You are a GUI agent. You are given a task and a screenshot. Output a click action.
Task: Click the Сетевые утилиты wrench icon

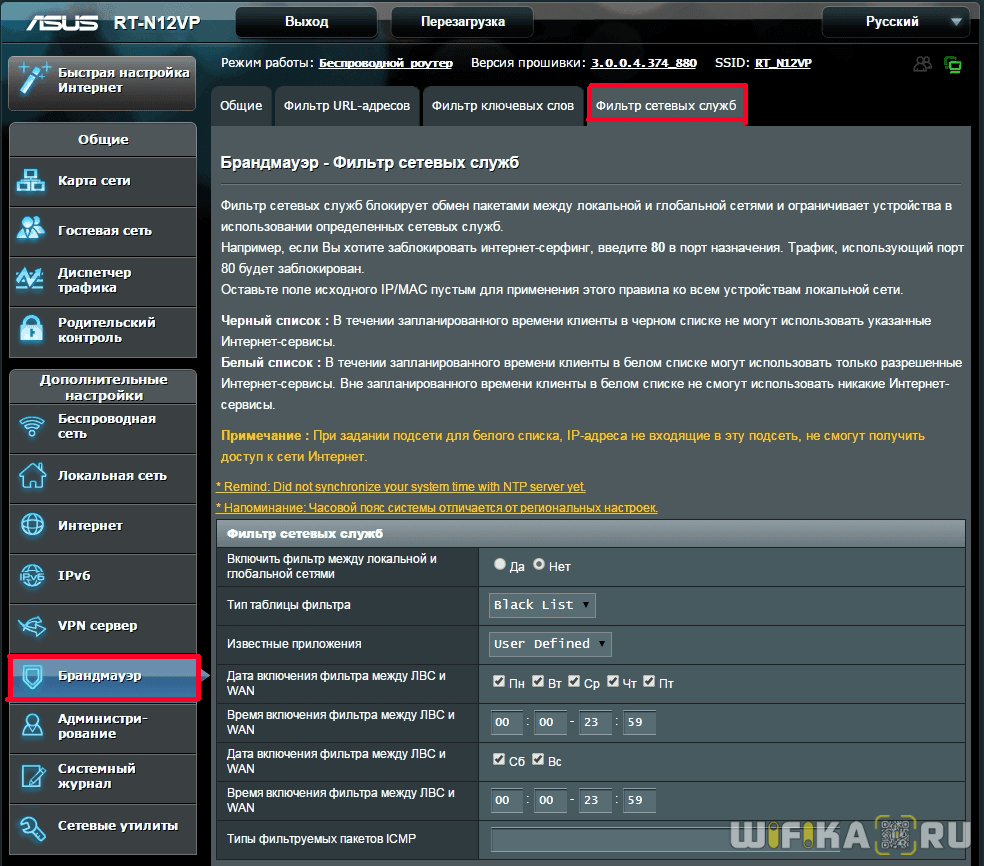click(32, 826)
